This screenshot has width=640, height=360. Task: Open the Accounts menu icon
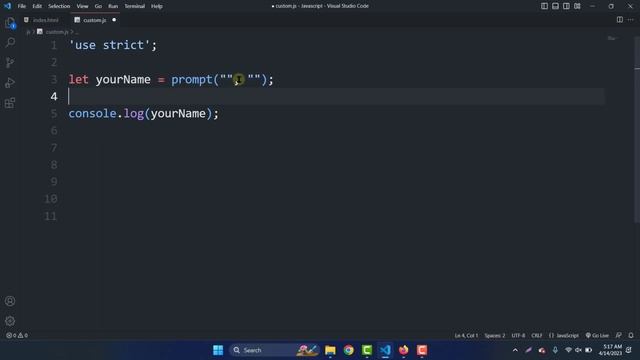coord(10,301)
